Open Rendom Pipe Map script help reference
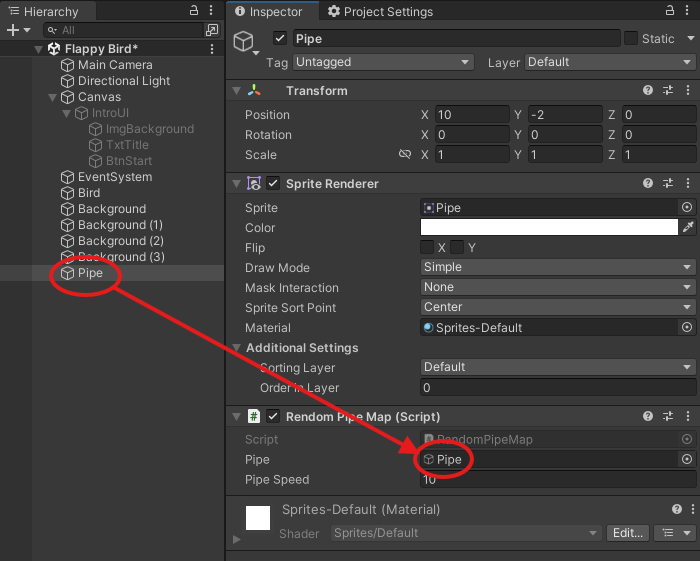 coord(648,416)
